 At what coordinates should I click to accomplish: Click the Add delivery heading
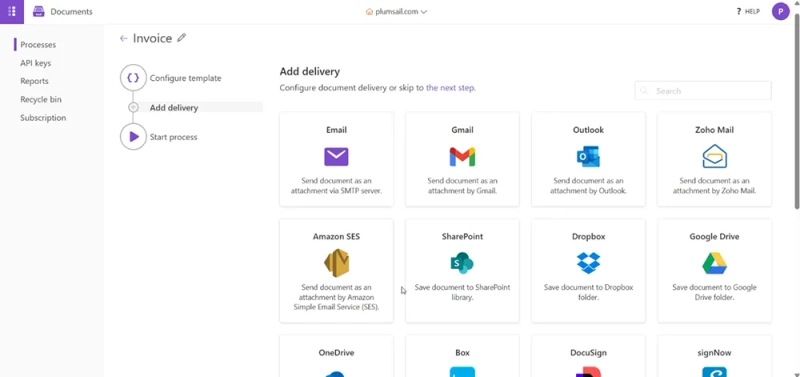310,71
